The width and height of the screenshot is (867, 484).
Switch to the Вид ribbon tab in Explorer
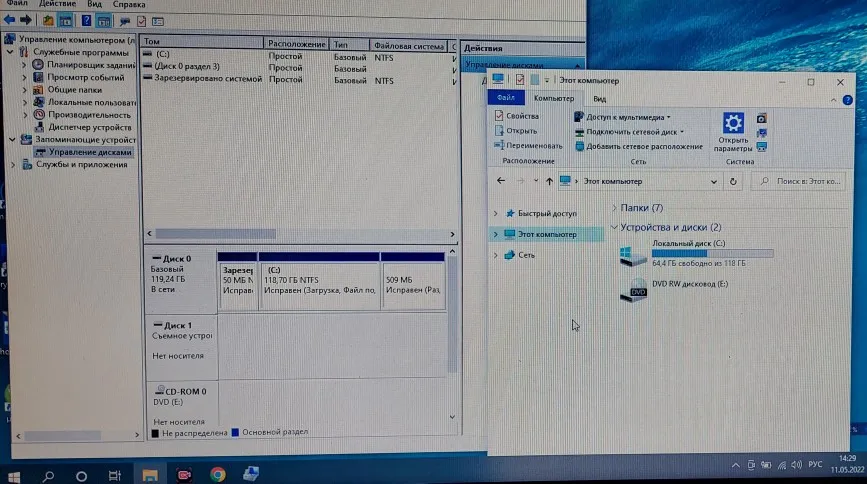[599, 98]
